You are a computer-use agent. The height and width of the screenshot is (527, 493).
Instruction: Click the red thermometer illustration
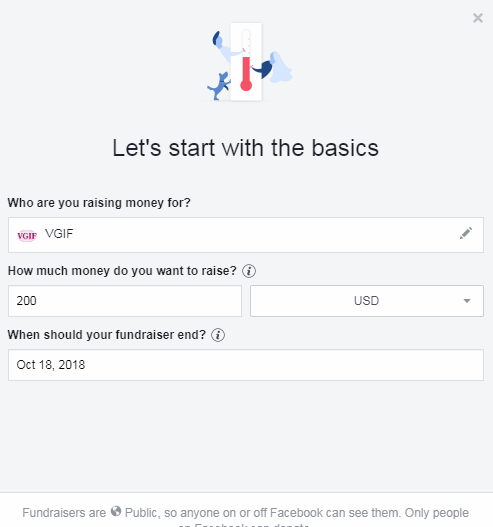(x=246, y=61)
